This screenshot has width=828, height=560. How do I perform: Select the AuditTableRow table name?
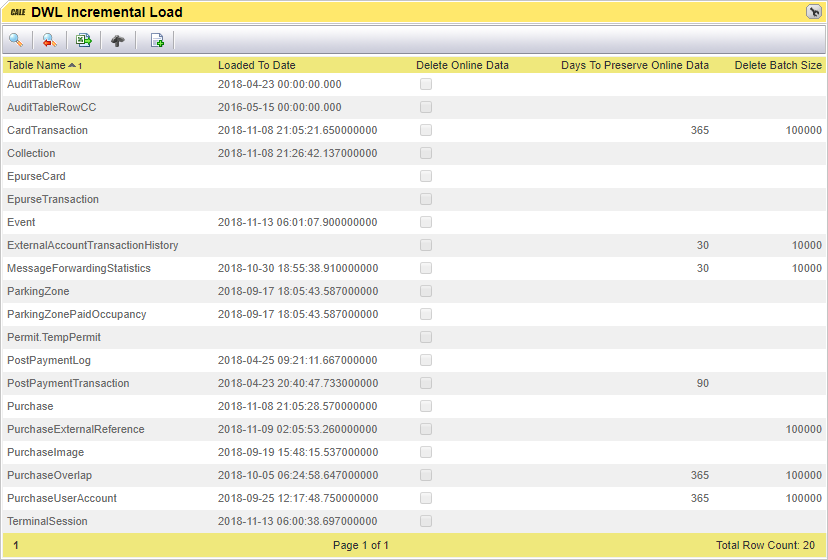[44, 84]
